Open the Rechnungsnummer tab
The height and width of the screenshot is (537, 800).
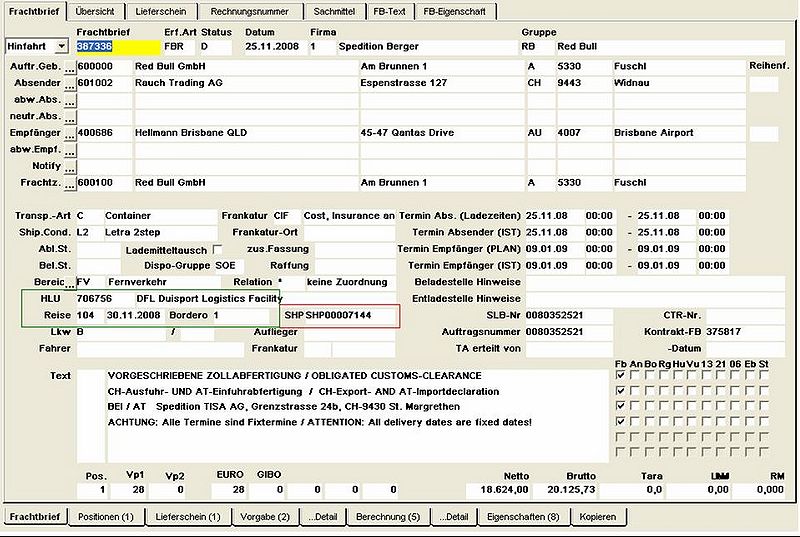click(x=249, y=11)
